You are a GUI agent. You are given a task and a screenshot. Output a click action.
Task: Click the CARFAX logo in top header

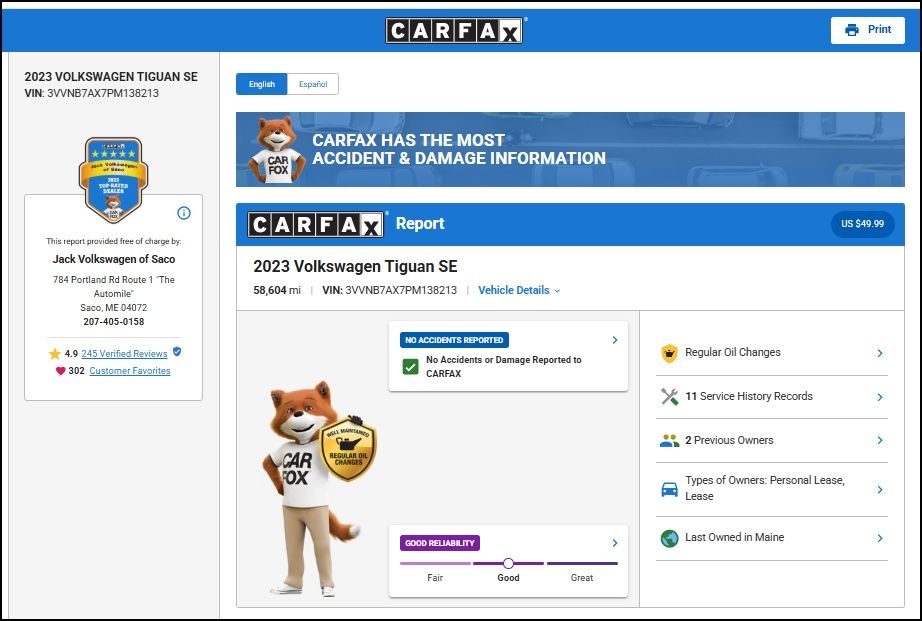[x=454, y=30]
